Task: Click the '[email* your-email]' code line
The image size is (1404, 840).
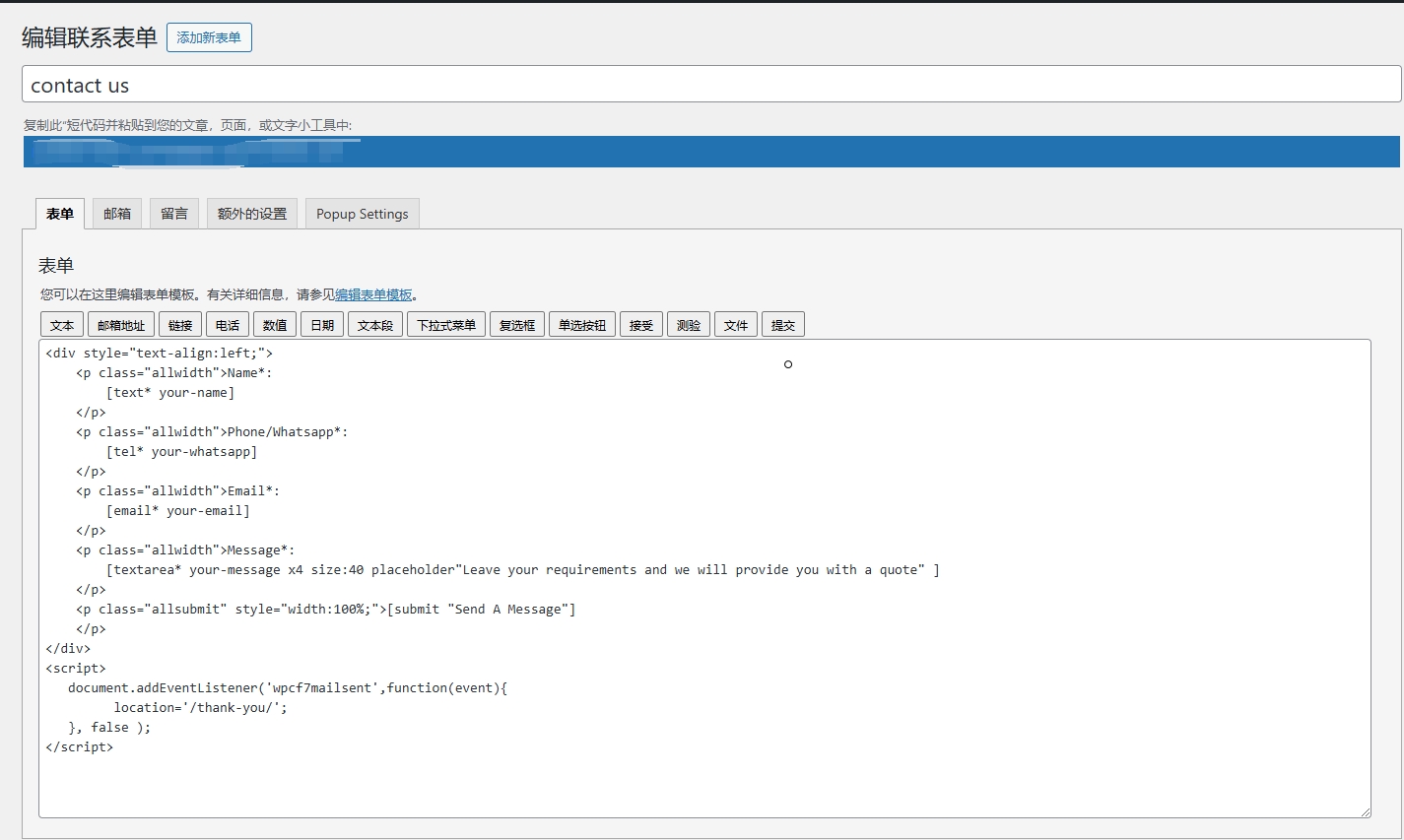Action: tap(178, 511)
